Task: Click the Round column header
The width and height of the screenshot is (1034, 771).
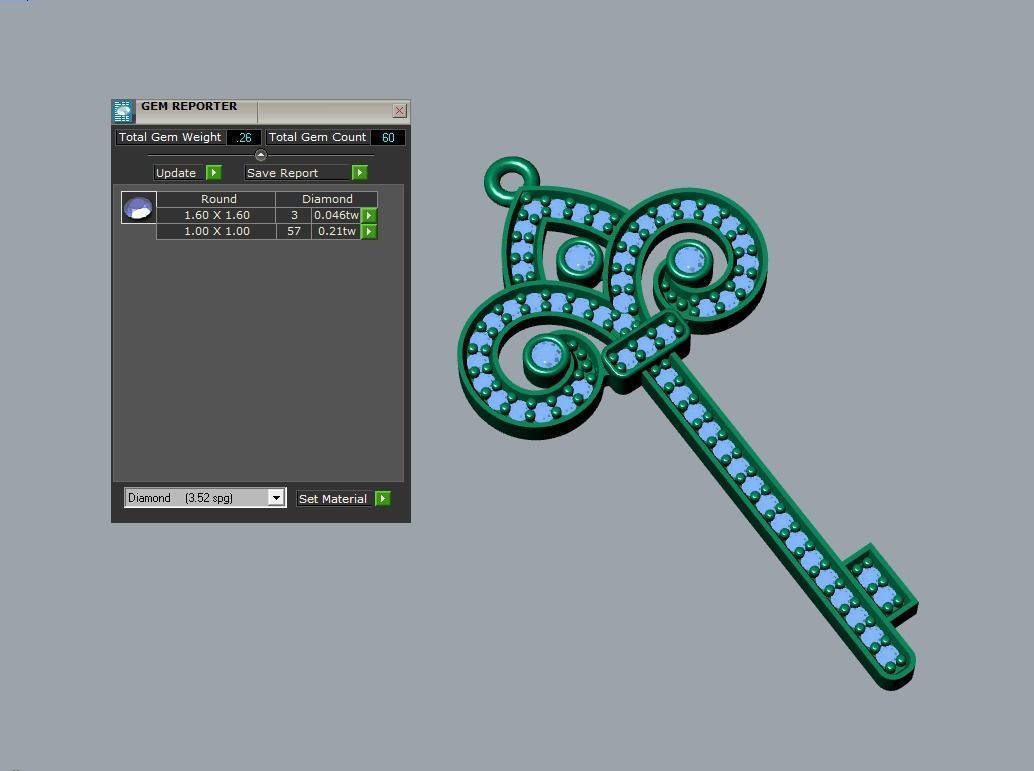Action: 216,199
